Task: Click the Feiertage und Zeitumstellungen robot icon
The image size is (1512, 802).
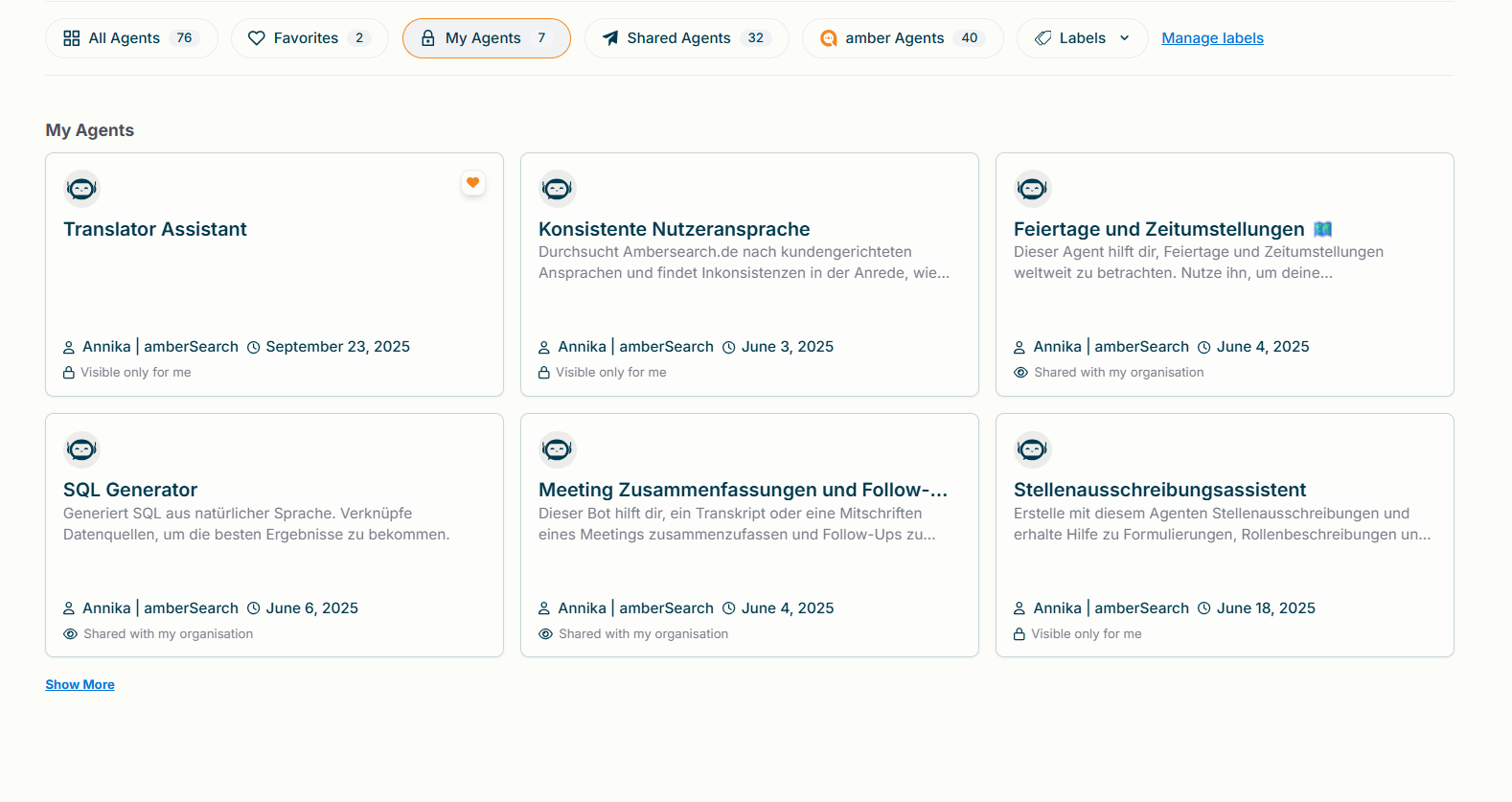Action: coord(1032,189)
